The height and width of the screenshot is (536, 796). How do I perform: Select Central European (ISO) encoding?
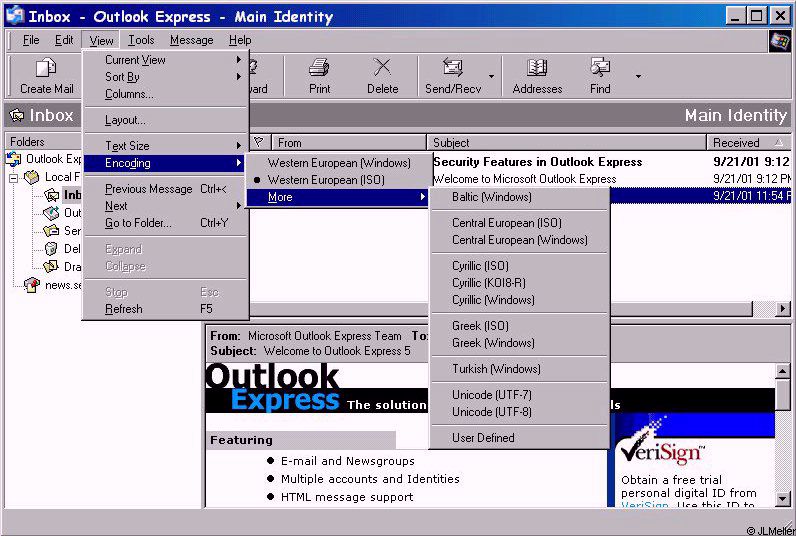[519, 223]
